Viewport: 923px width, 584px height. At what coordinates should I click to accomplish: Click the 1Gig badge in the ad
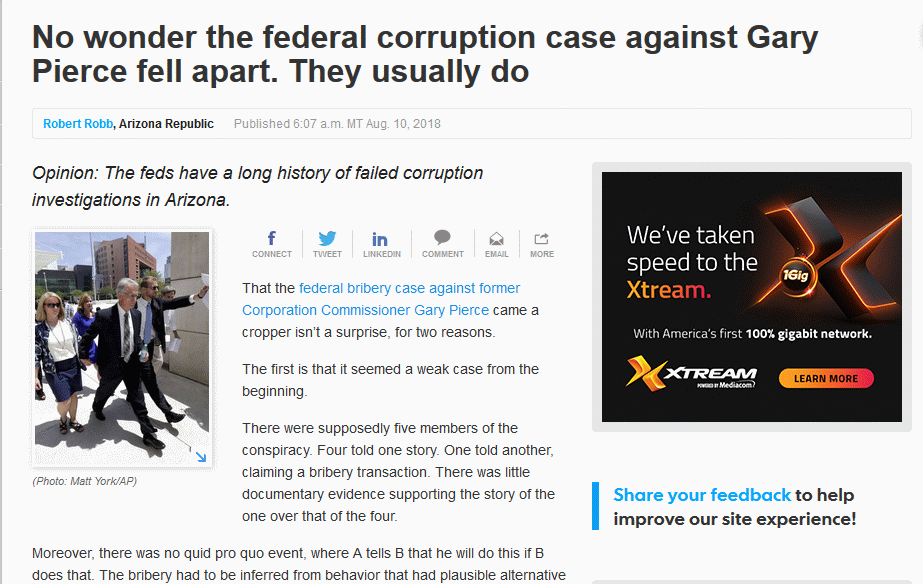[796, 275]
